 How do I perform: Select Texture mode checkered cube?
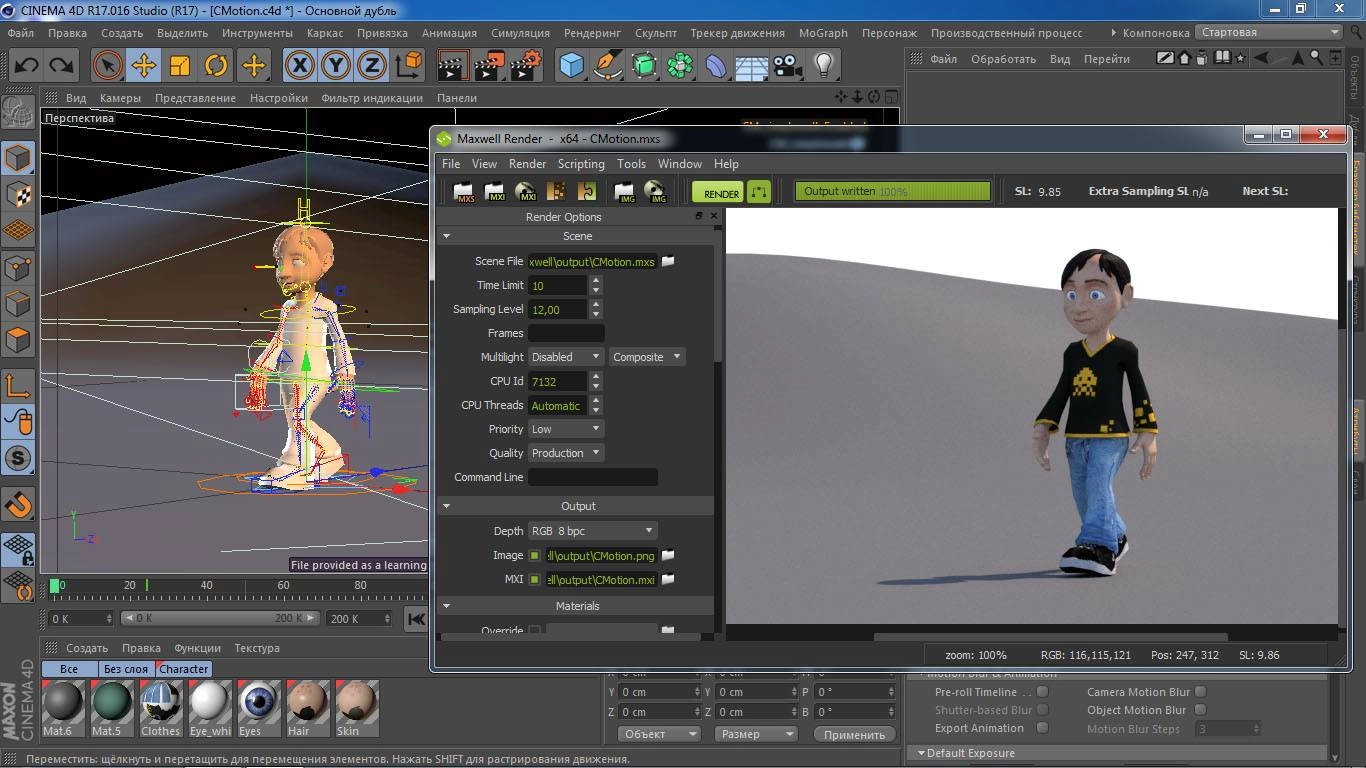tap(18, 194)
